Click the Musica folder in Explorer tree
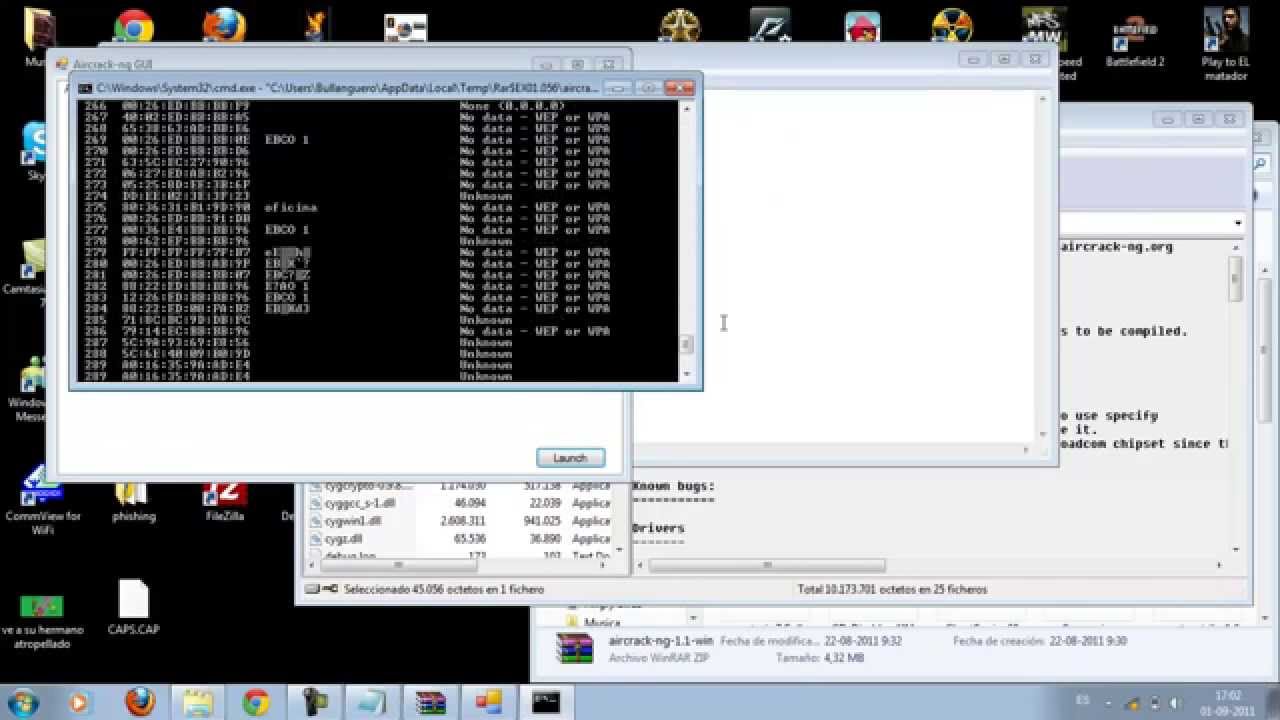Screen dimensions: 1280x720 [x=602, y=622]
